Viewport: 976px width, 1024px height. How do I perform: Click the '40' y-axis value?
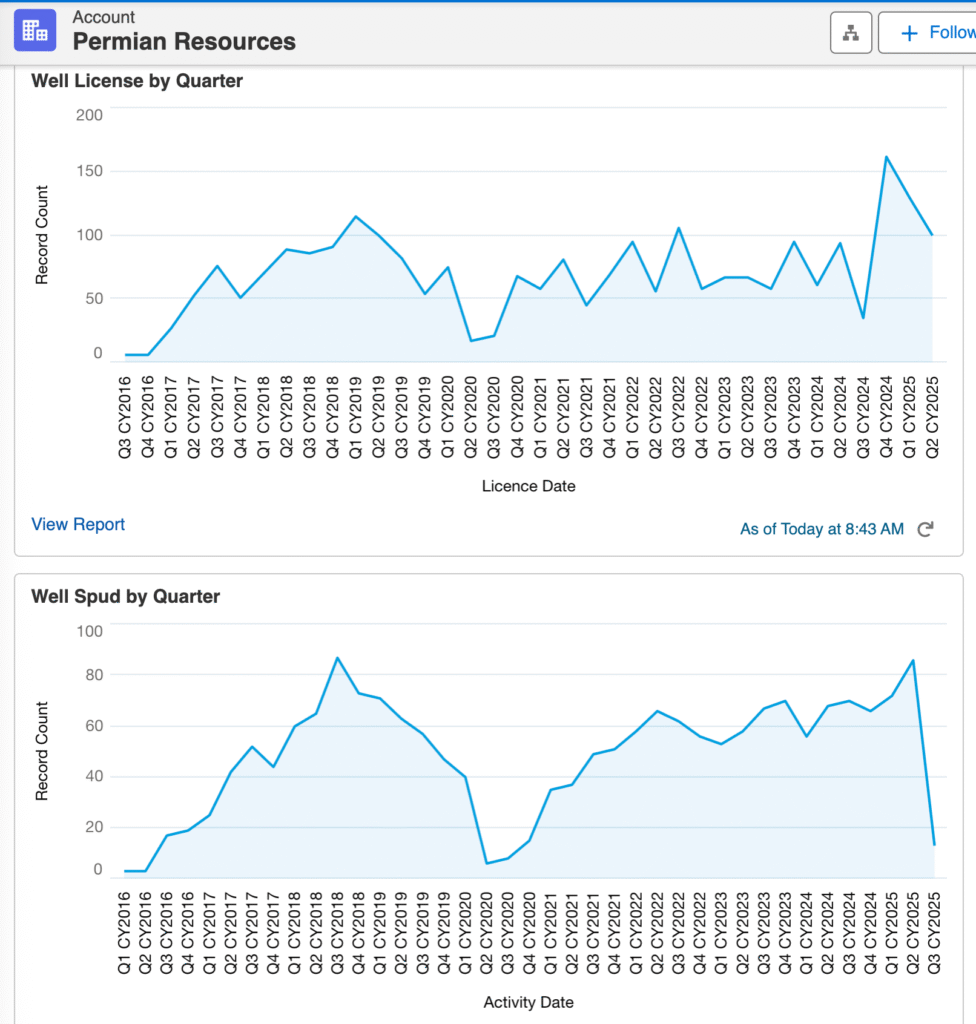pyautogui.click(x=94, y=776)
